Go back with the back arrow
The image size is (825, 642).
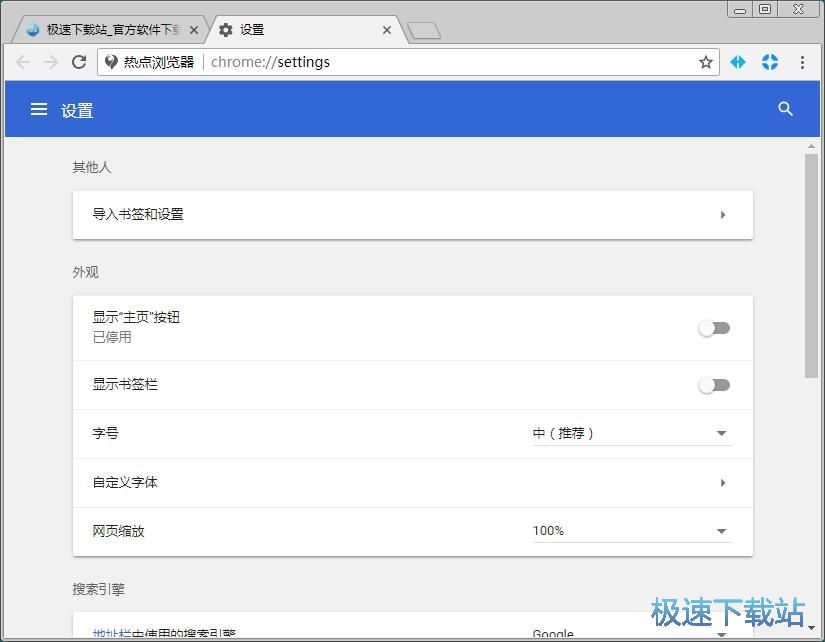click(23, 62)
